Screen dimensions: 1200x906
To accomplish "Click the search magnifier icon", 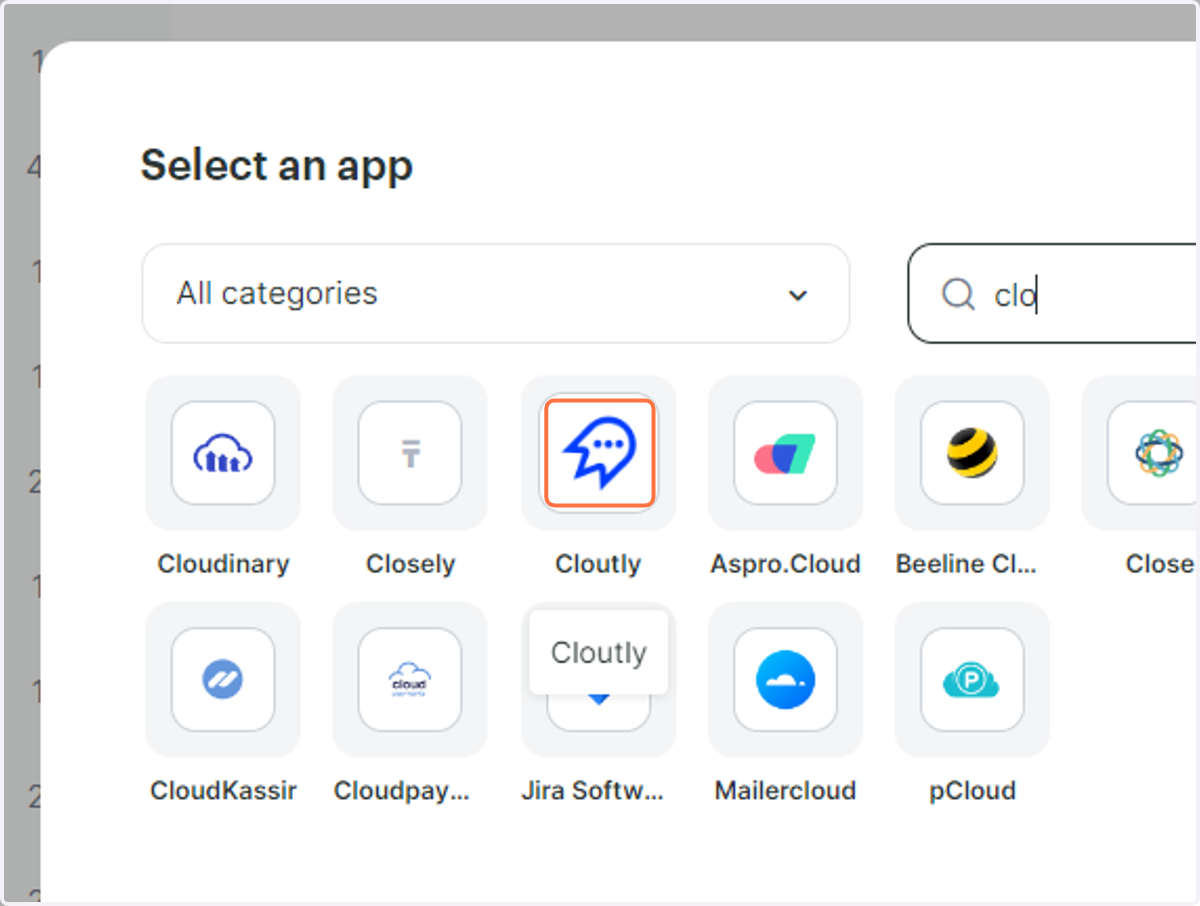I will click(x=958, y=294).
